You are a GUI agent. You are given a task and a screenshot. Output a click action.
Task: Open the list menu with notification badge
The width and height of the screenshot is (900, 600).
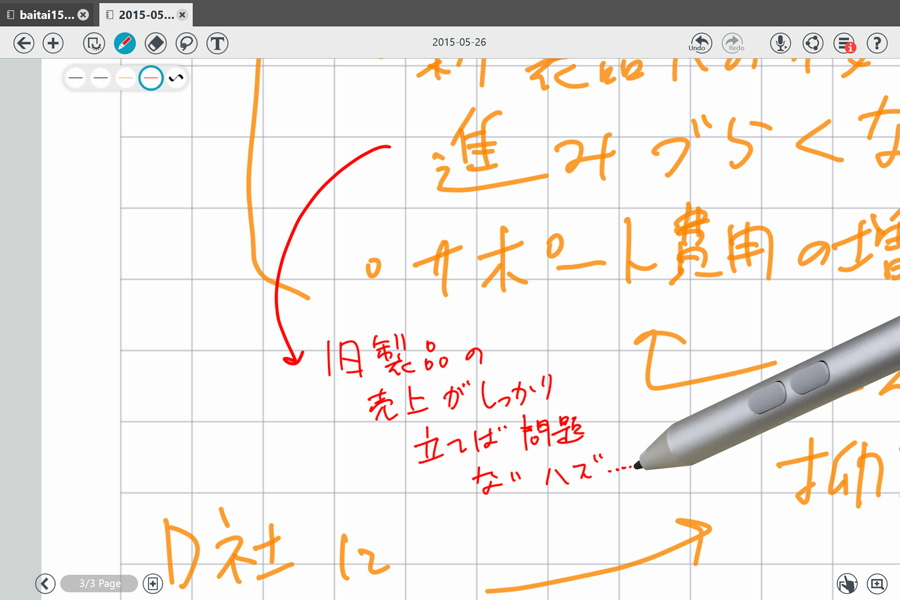point(845,43)
